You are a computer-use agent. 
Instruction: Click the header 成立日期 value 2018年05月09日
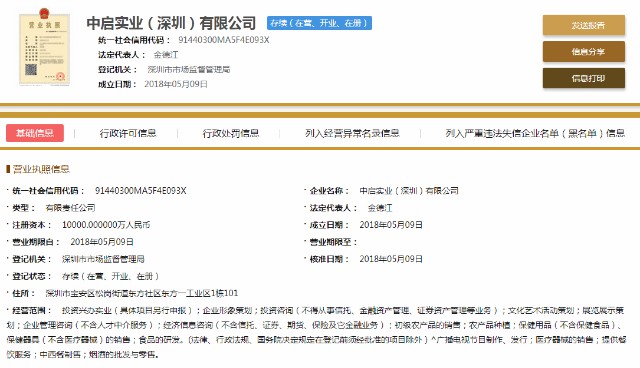pos(176,84)
